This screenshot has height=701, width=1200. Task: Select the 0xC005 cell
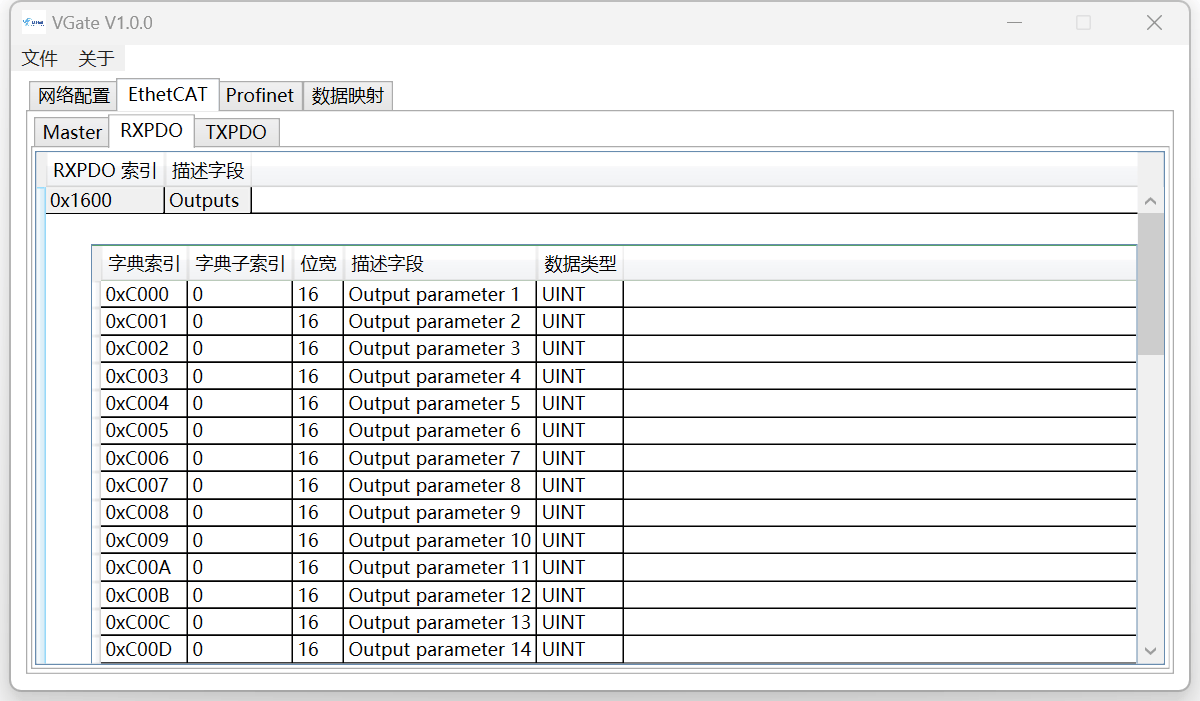144,430
